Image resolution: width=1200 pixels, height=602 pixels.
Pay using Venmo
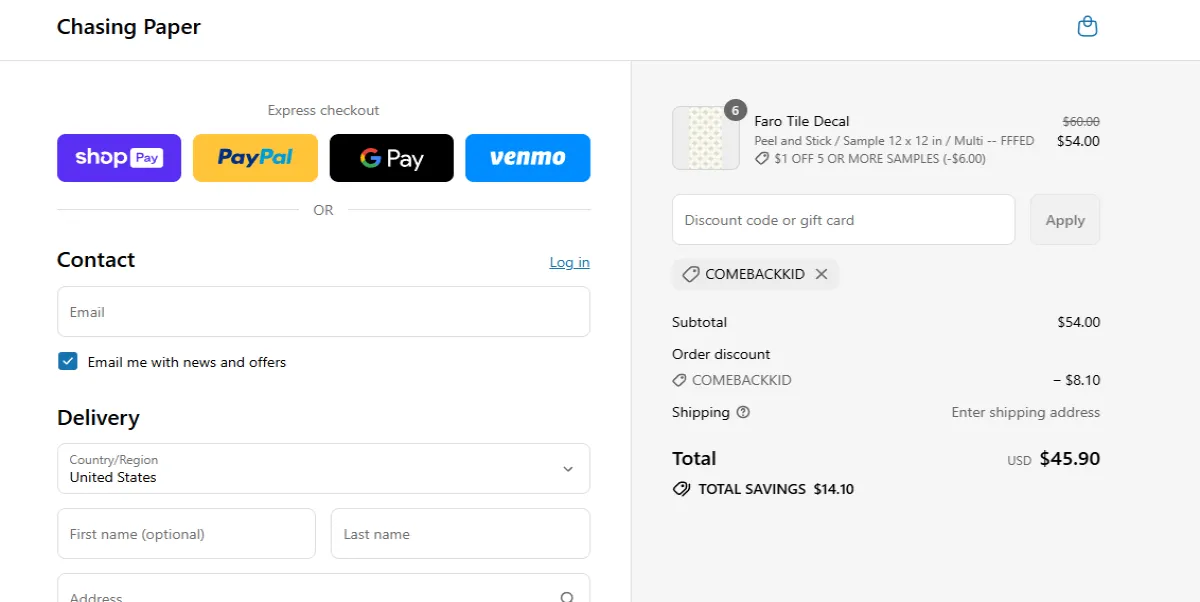pos(527,157)
